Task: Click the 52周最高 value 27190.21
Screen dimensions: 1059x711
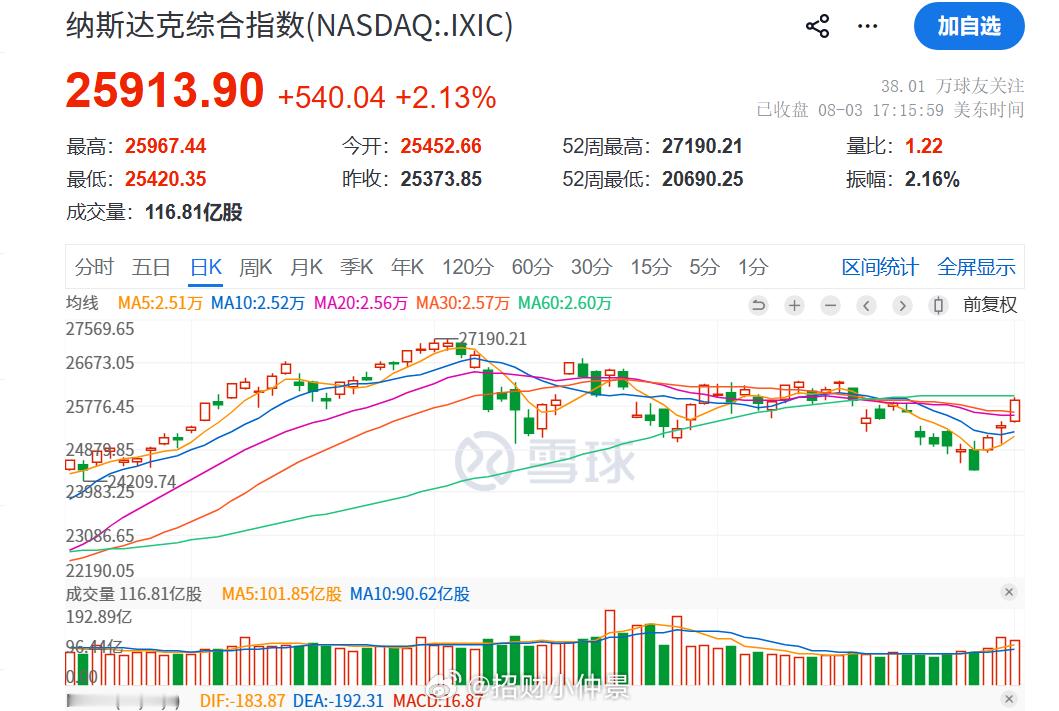Action: [x=702, y=146]
